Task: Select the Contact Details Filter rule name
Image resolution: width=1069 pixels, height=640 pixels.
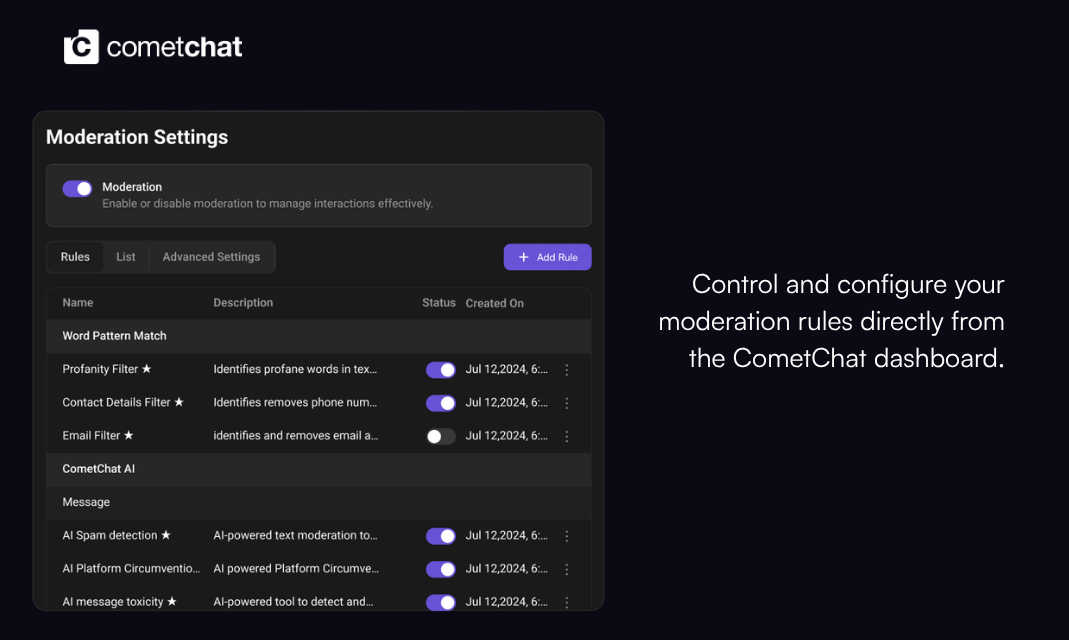Action: [117, 402]
